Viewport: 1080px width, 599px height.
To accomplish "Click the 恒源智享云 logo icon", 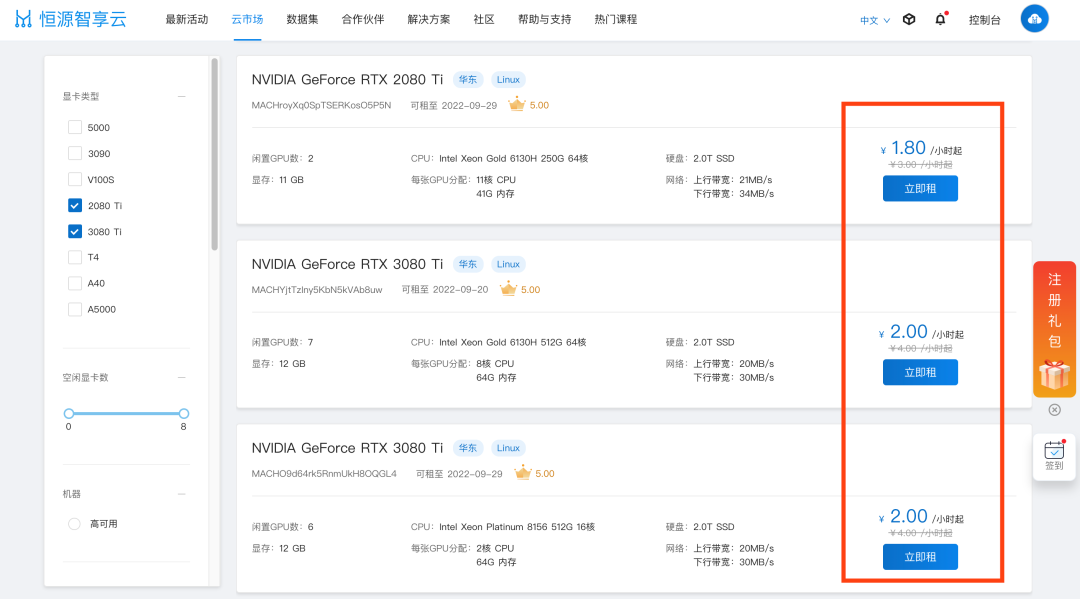I will click(x=23, y=19).
